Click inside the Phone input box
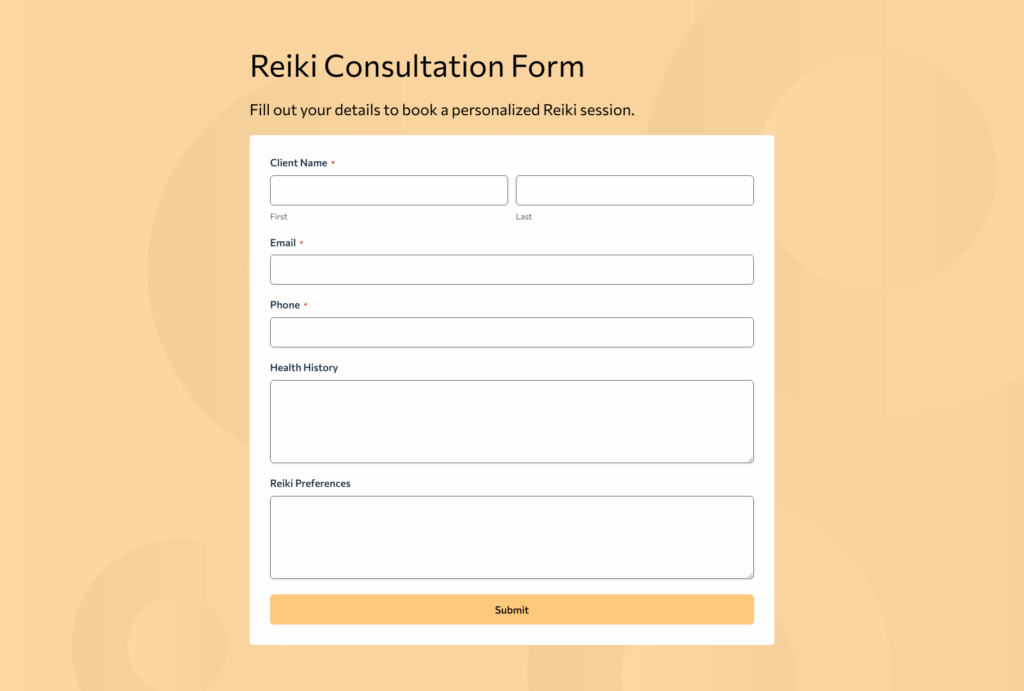Image resolution: width=1024 pixels, height=691 pixels. [511, 332]
